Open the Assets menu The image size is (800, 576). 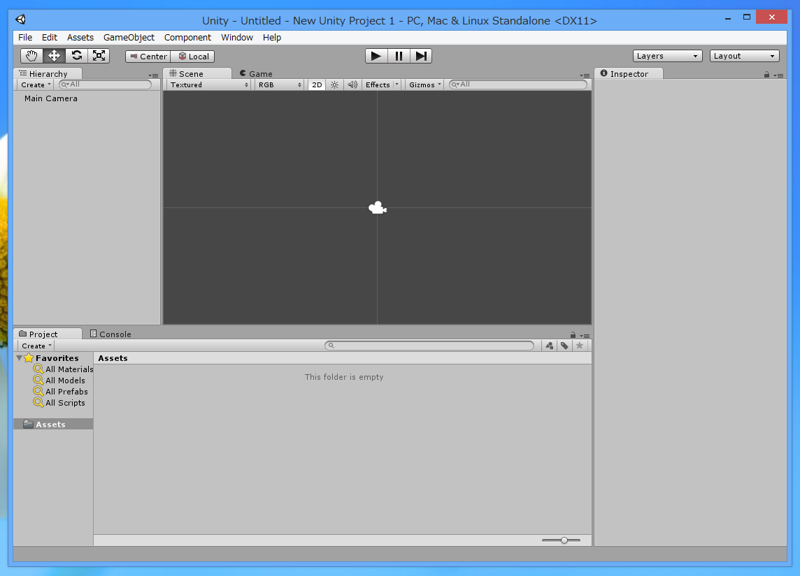coord(80,37)
